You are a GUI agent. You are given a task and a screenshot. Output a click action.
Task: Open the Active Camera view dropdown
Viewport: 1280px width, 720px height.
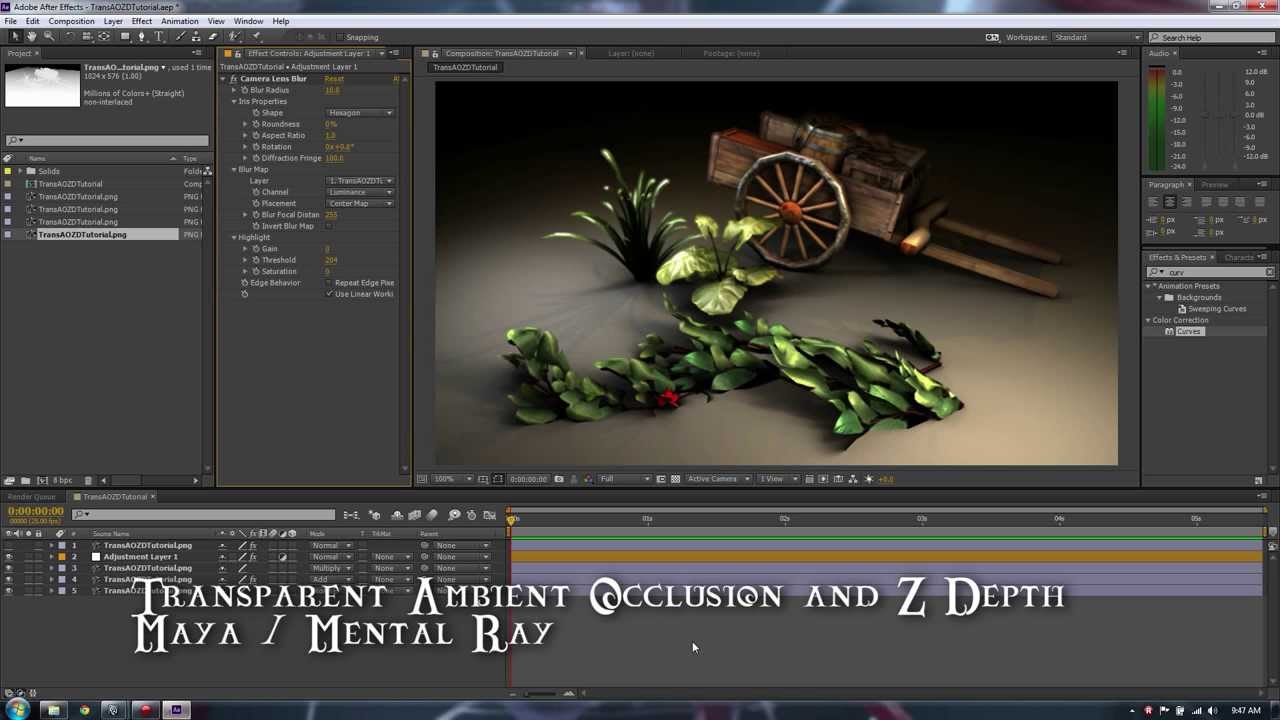click(718, 479)
